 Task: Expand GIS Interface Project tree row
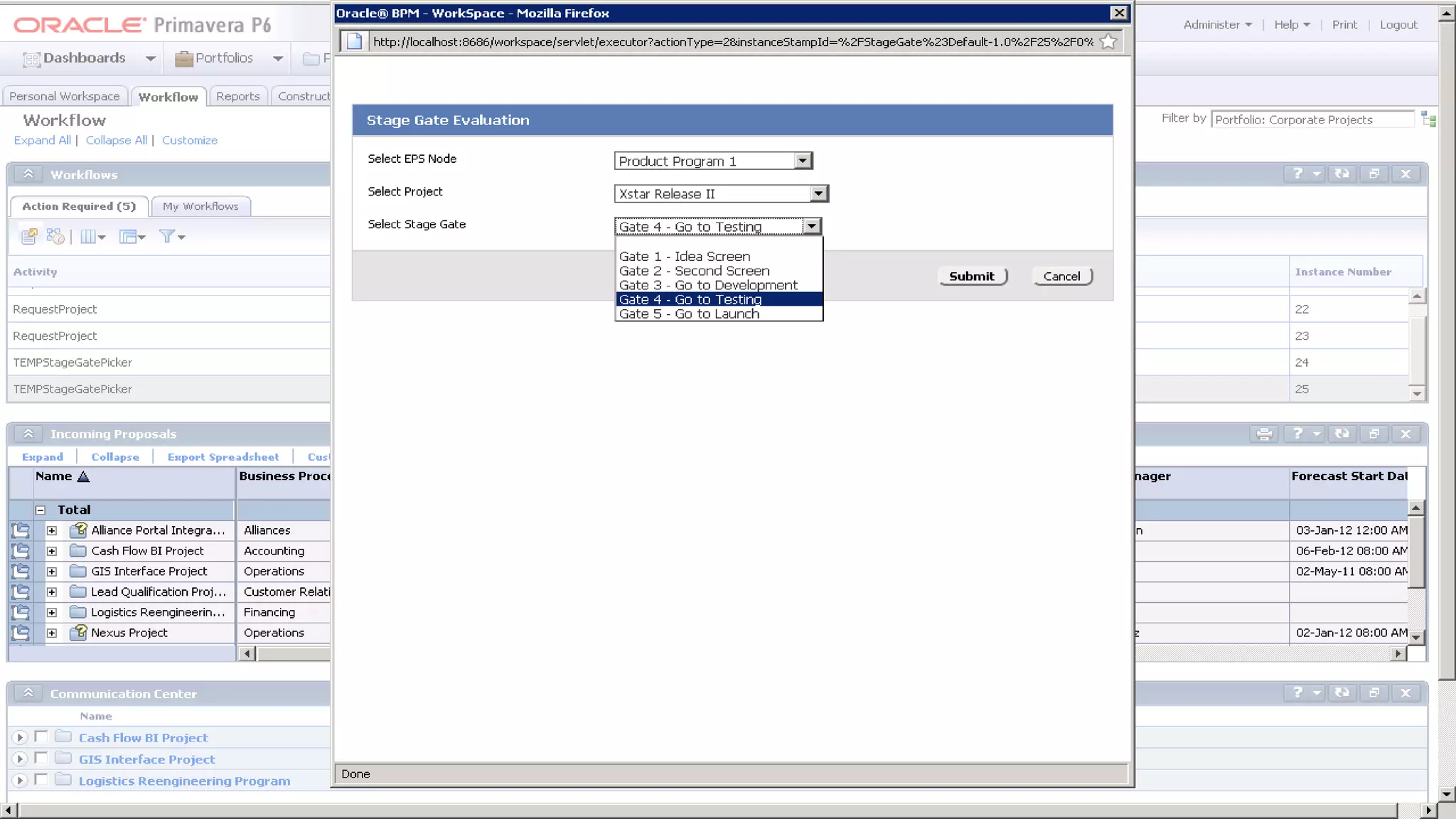[x=52, y=572]
